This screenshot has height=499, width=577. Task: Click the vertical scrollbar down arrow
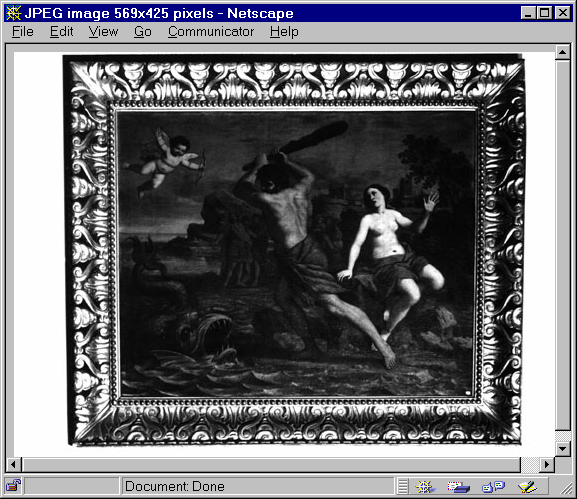click(x=562, y=448)
